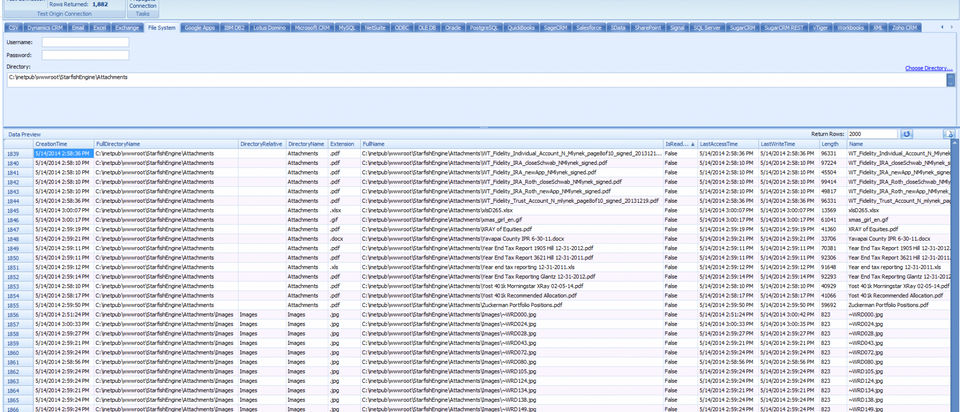Switch to IBM DB2 tab
This screenshot has height=412, width=960.
pyautogui.click(x=234, y=28)
